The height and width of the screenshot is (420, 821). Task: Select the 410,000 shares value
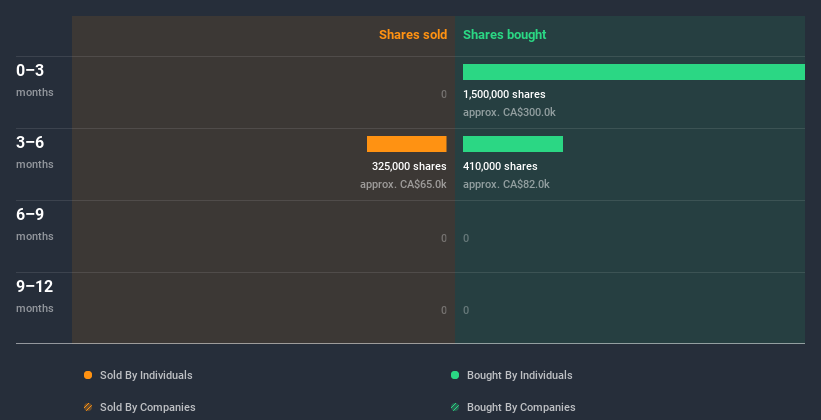pos(500,167)
